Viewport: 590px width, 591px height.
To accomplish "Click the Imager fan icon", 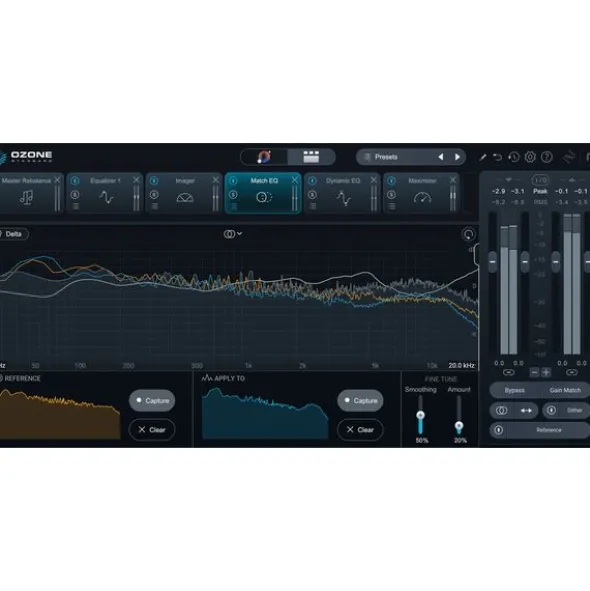I will tap(185, 198).
